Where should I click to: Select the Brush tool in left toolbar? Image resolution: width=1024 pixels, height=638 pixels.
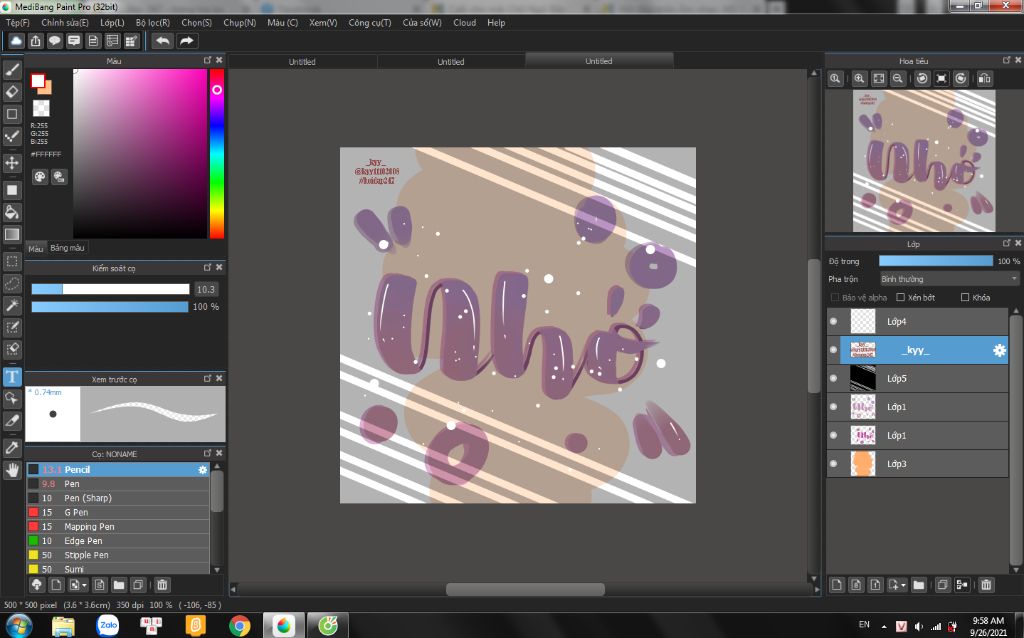pyautogui.click(x=12, y=69)
